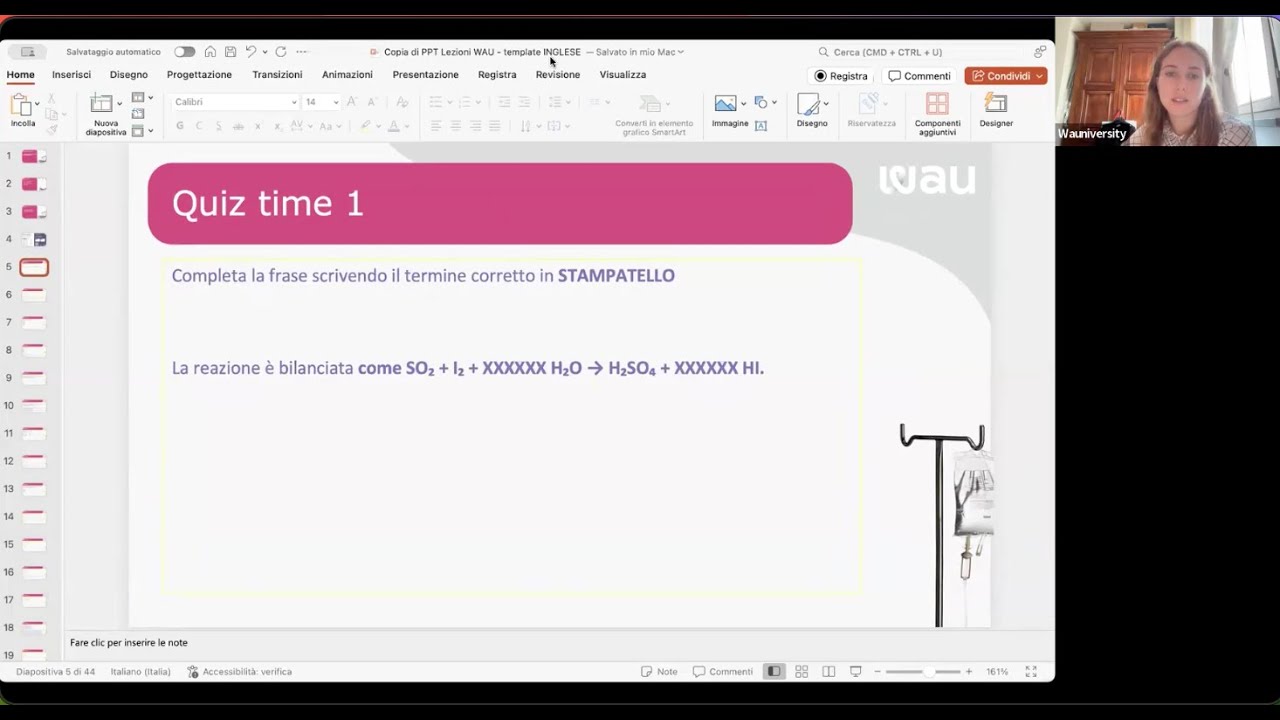This screenshot has height=720, width=1280.
Task: Open the Inserisci ribbon tab
Action: [x=72, y=75]
